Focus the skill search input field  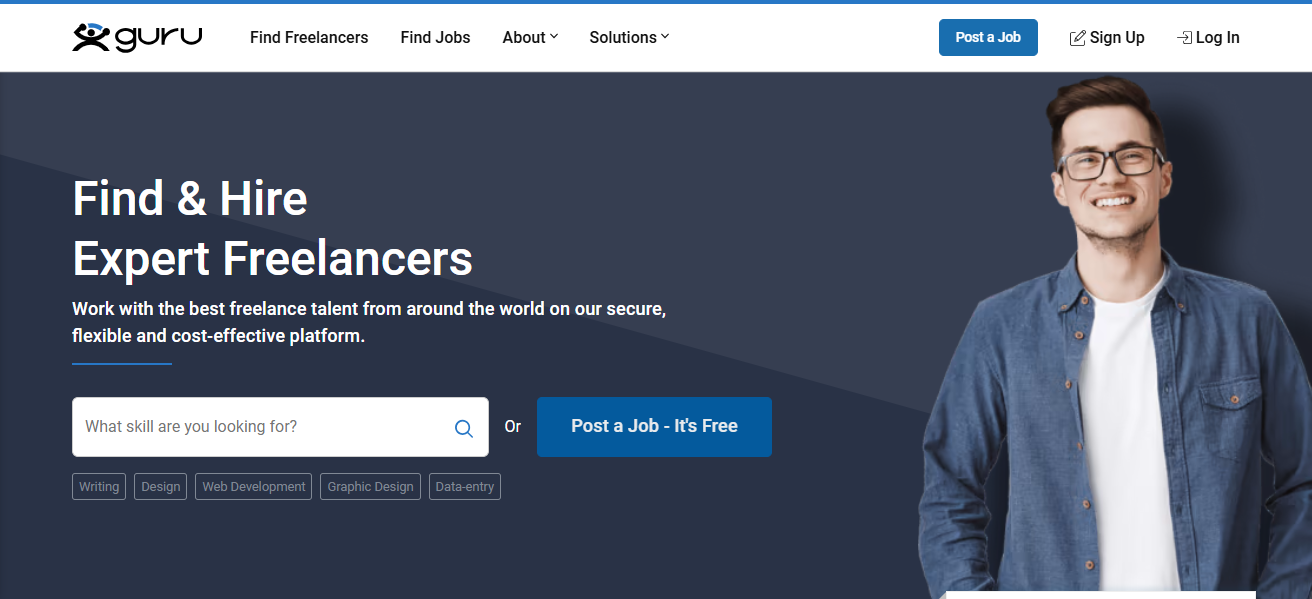coord(280,427)
